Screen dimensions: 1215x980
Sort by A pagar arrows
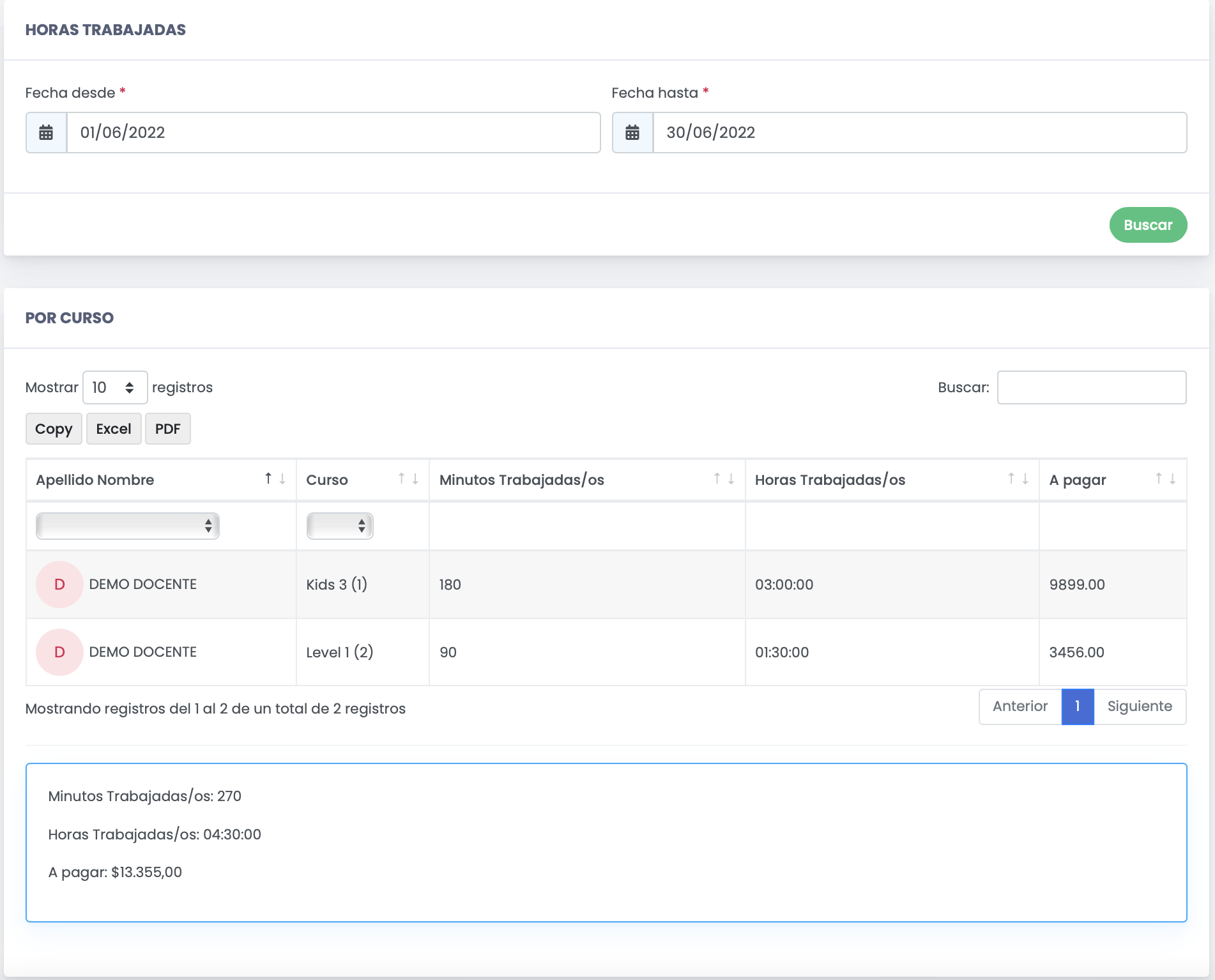click(1165, 479)
